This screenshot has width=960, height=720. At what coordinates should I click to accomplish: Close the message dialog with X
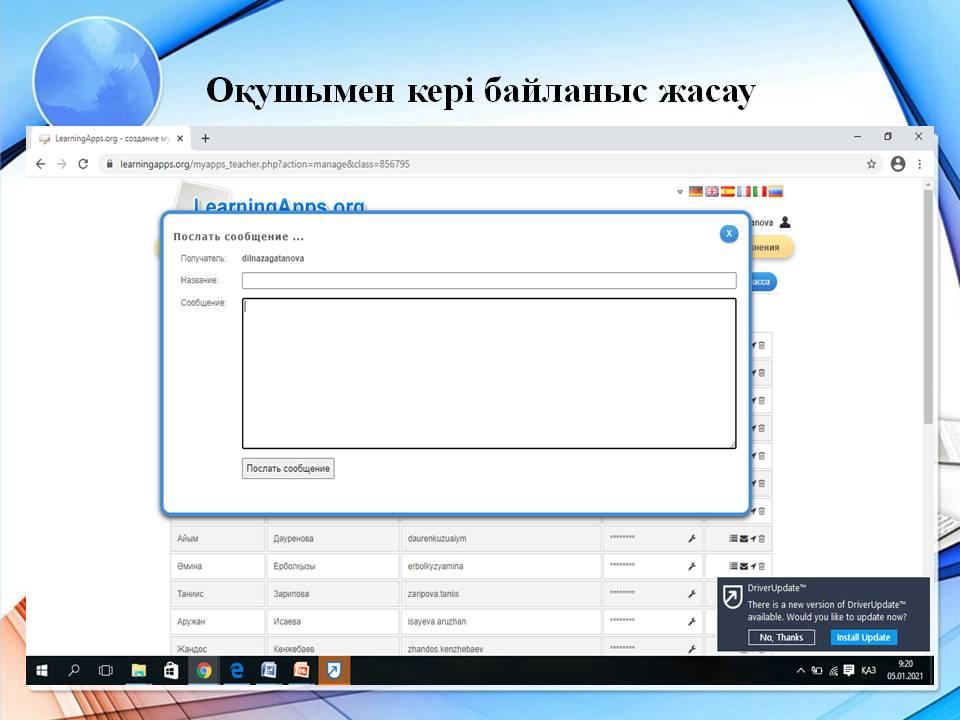pos(729,233)
